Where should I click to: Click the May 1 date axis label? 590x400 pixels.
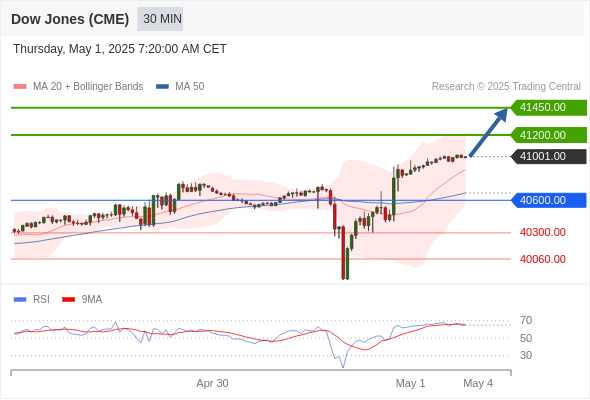pyautogui.click(x=410, y=383)
